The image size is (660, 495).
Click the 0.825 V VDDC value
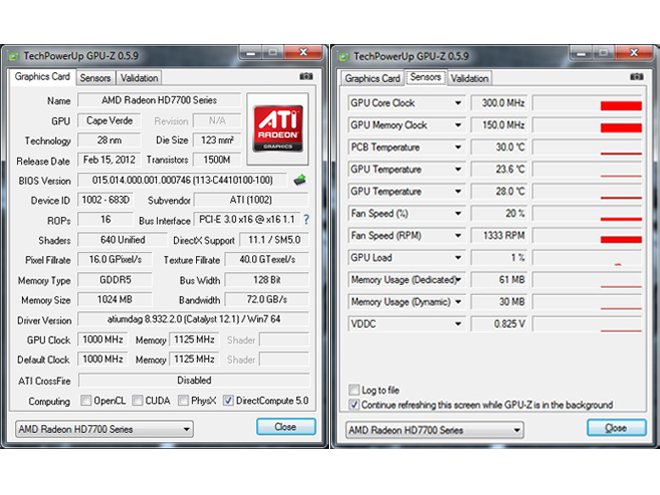tap(498, 324)
